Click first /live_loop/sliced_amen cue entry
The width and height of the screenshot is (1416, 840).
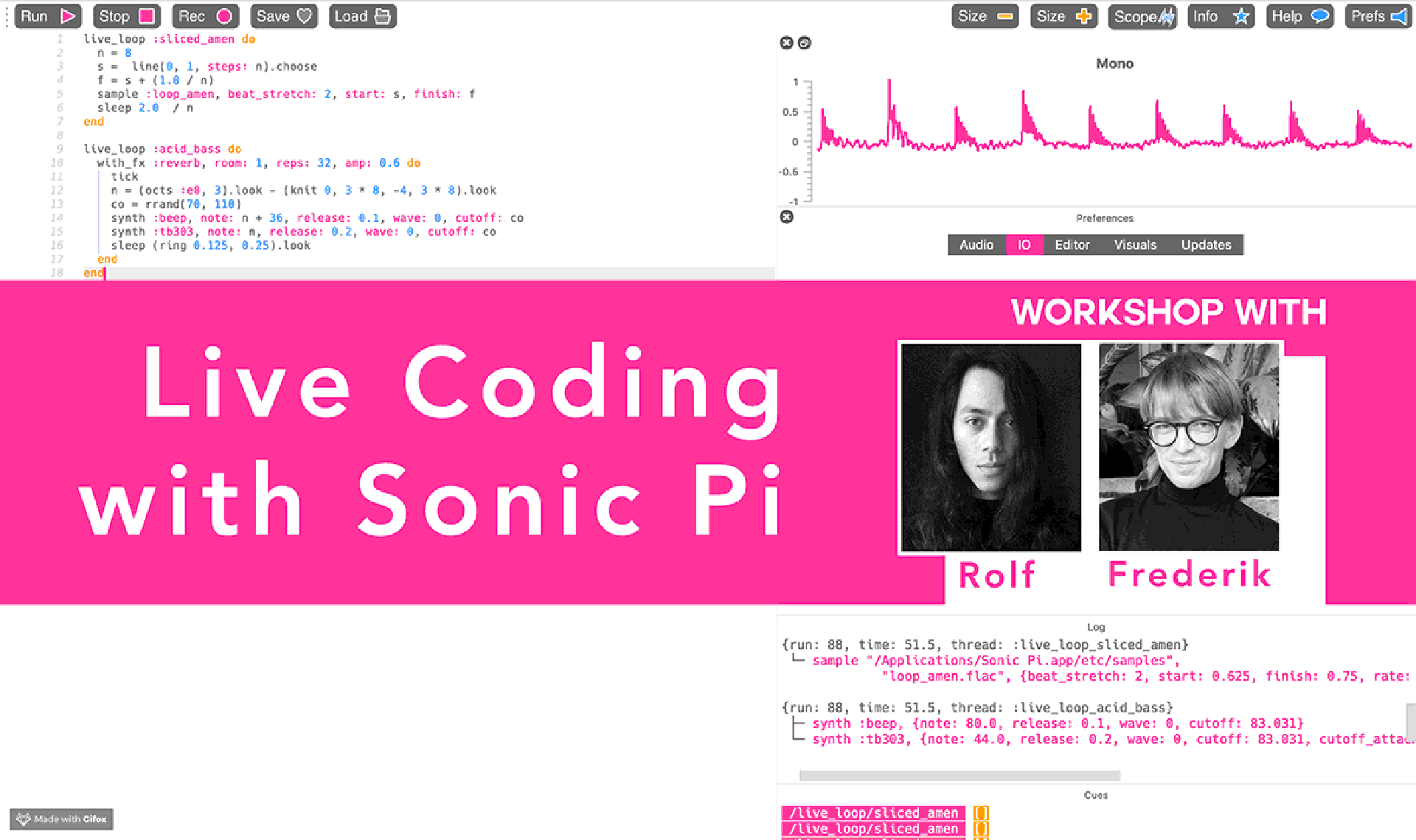pyautogui.click(x=873, y=813)
